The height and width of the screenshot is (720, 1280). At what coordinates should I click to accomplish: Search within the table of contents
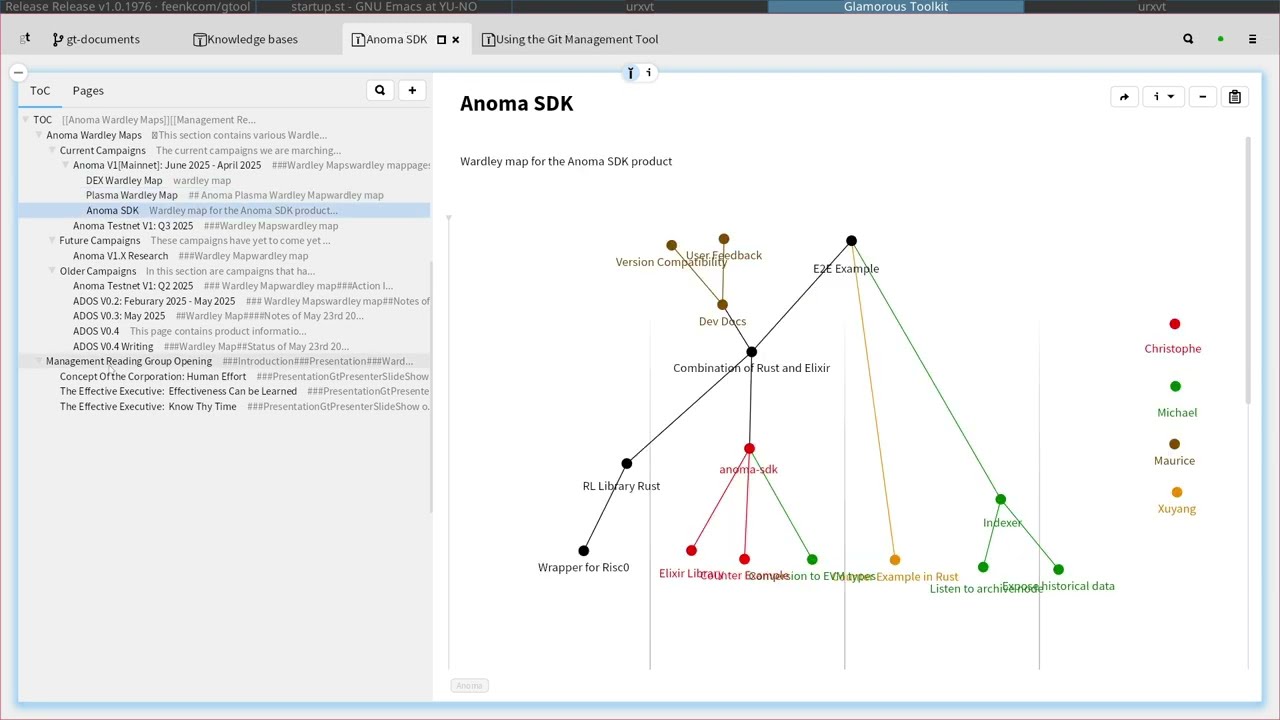point(380,90)
